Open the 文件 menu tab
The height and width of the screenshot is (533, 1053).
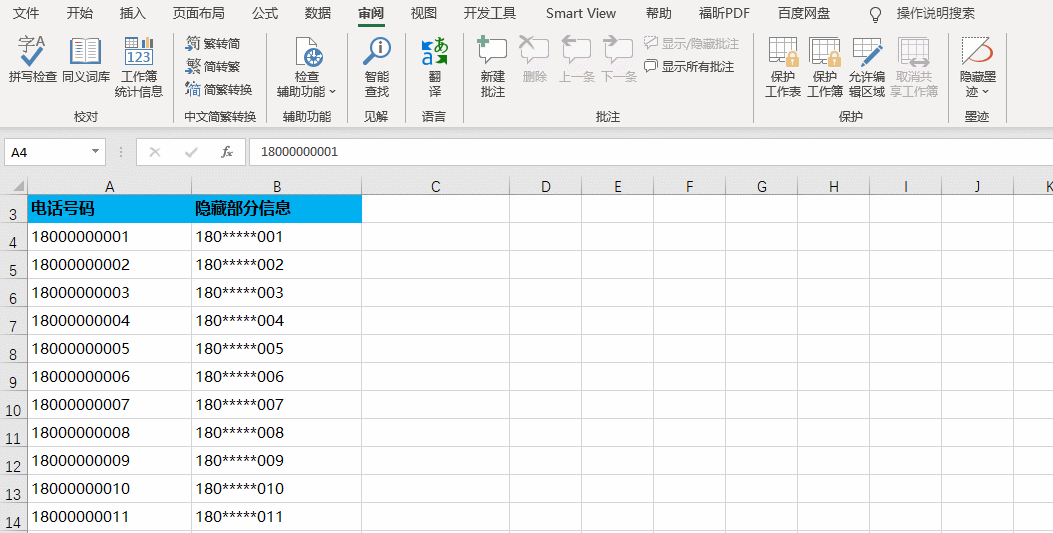click(26, 13)
